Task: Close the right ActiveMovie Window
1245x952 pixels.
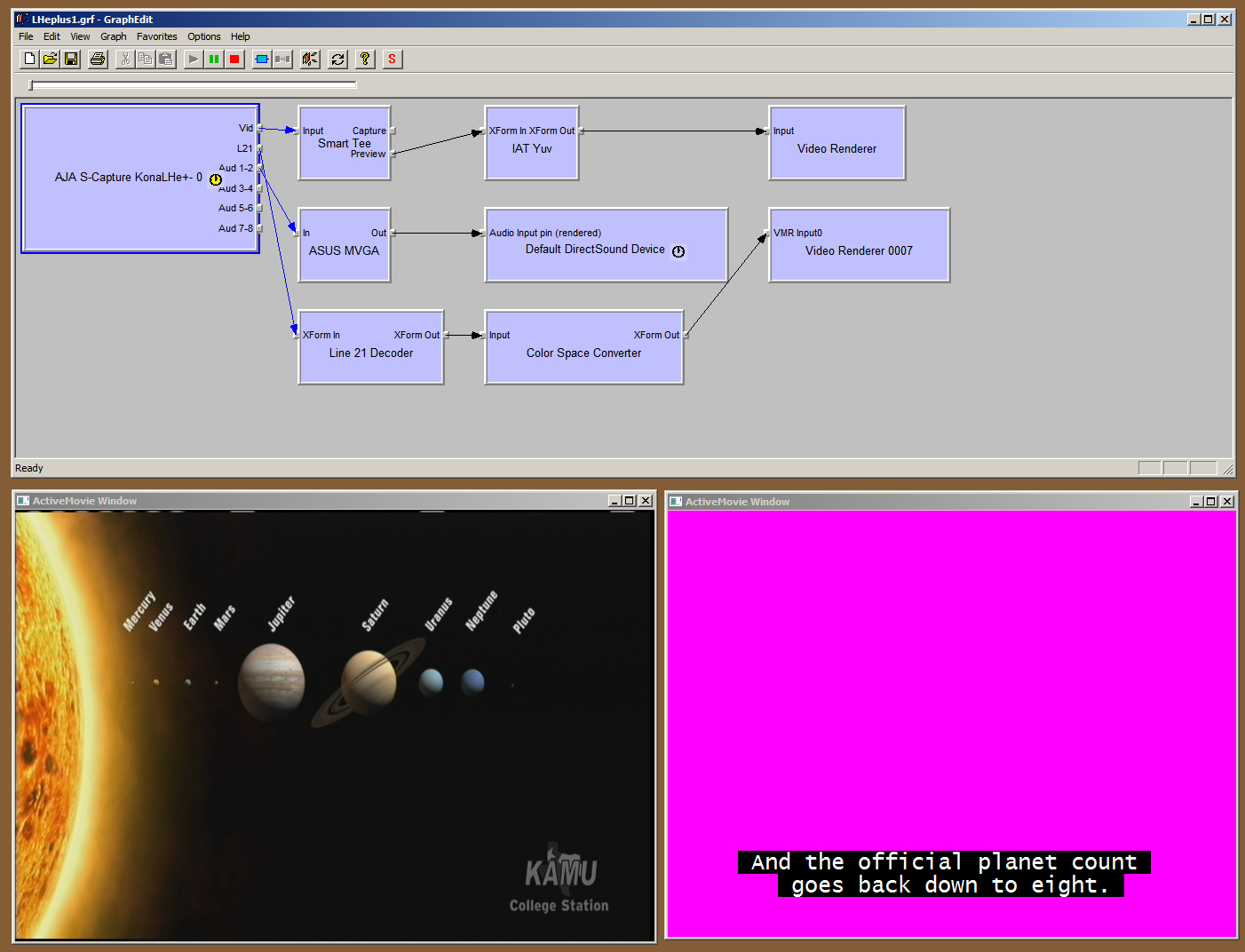Action: coord(1227,502)
